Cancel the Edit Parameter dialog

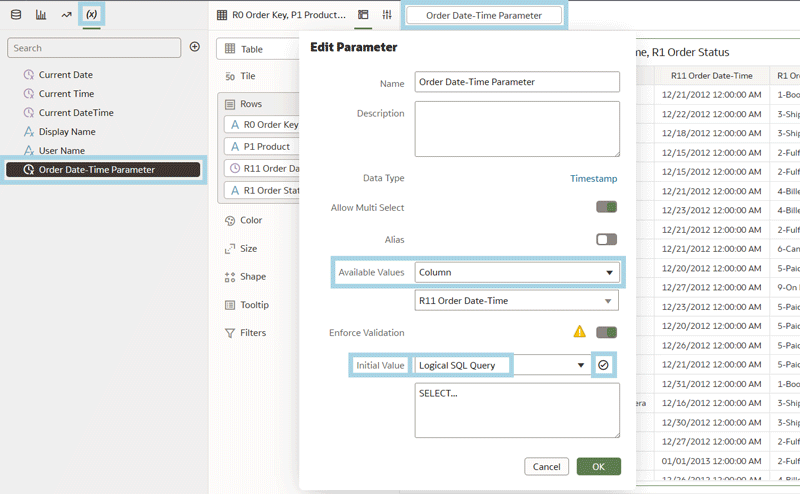546,466
